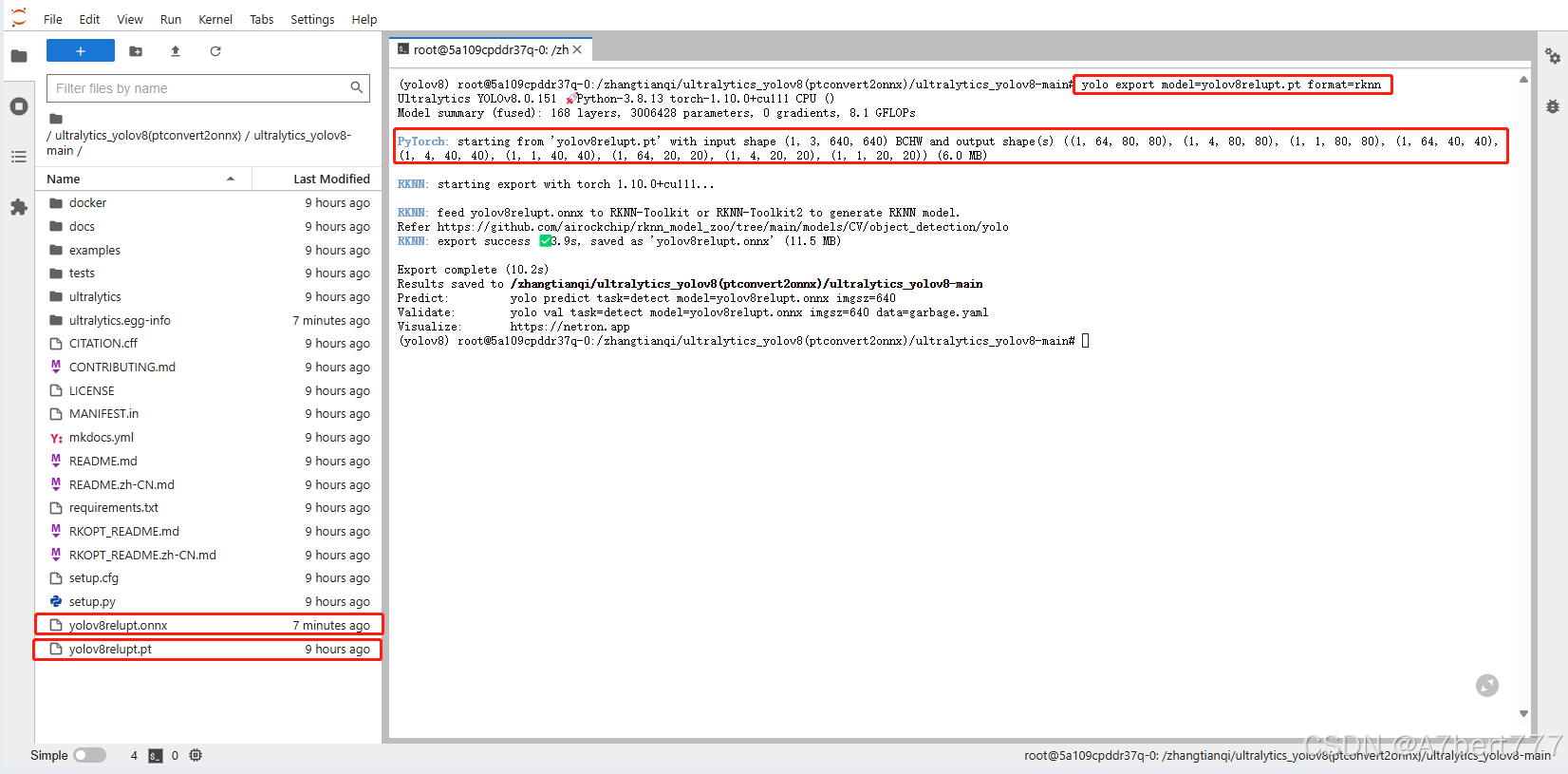
Task: Sort files by Name column header
Action: [143, 179]
